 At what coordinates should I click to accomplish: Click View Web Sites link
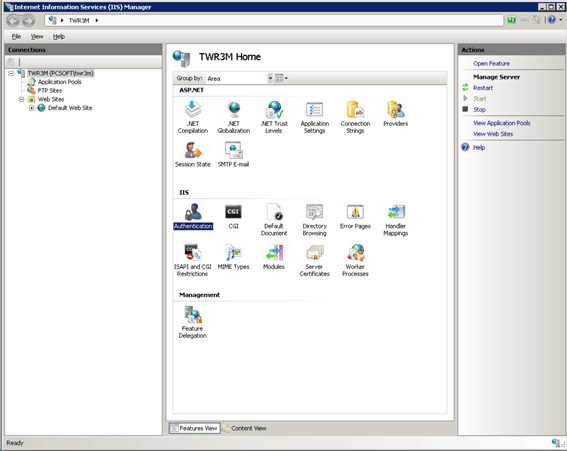point(493,134)
